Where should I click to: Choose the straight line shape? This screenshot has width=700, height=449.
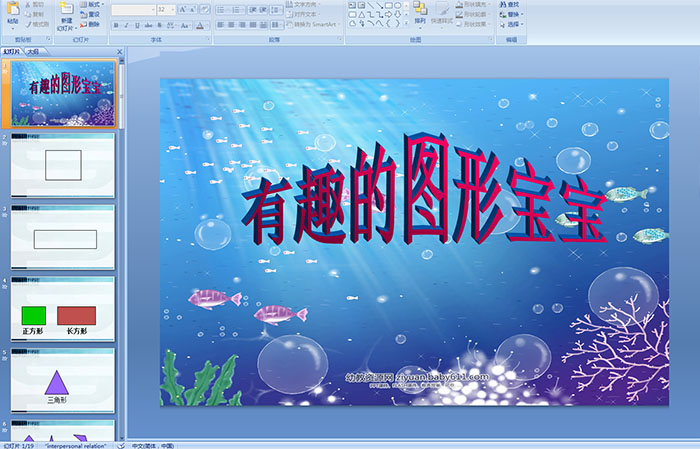(x=371, y=5)
